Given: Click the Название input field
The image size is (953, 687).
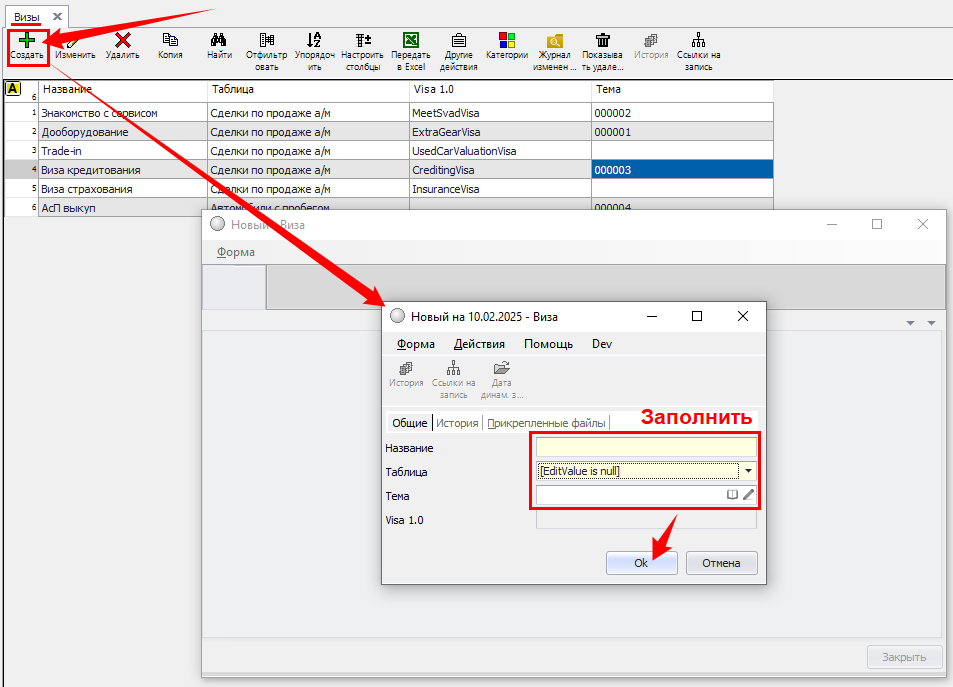Looking at the screenshot, I should pyautogui.click(x=645, y=448).
